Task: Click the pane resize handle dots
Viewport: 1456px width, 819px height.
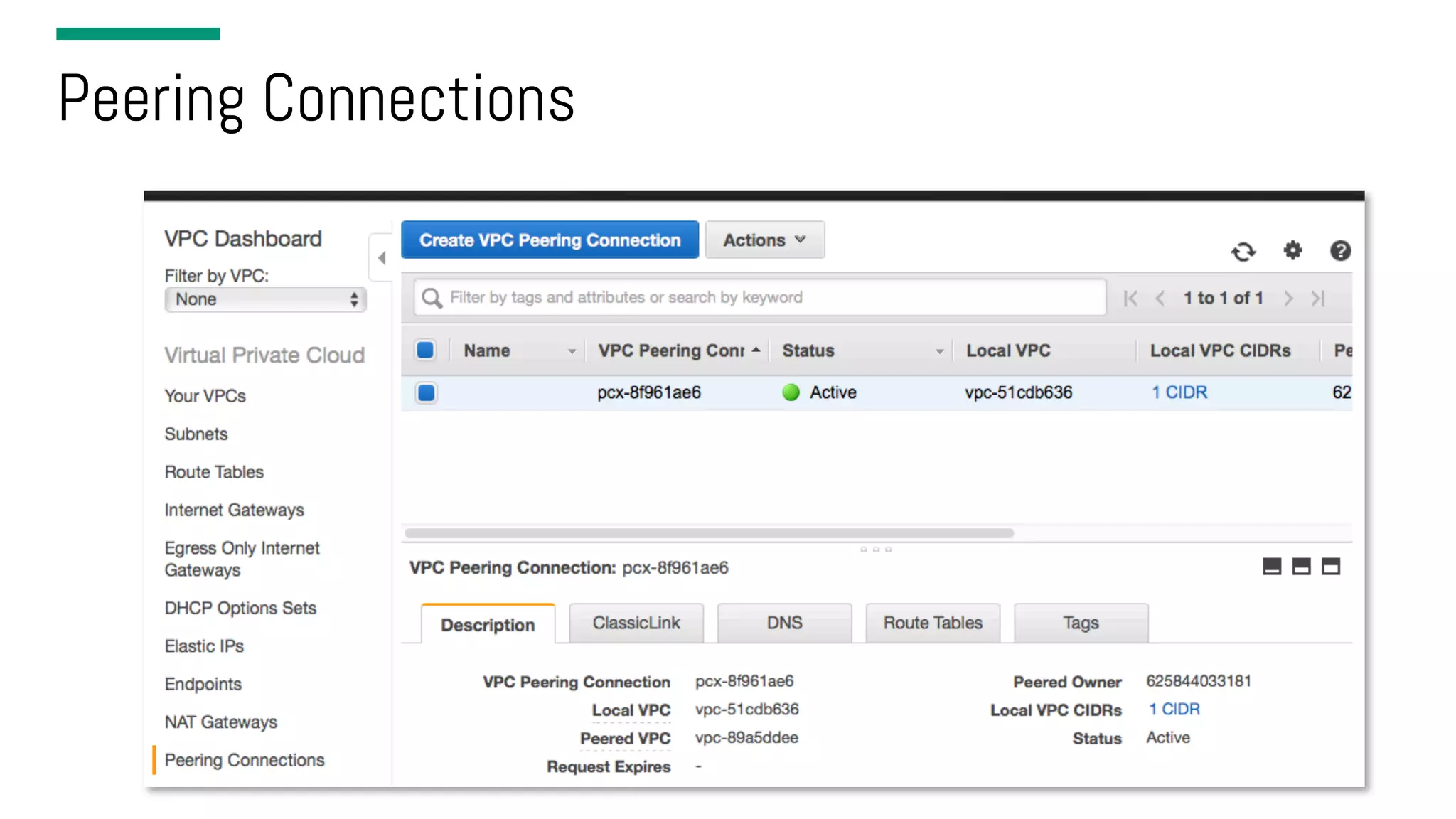Action: tap(876, 550)
